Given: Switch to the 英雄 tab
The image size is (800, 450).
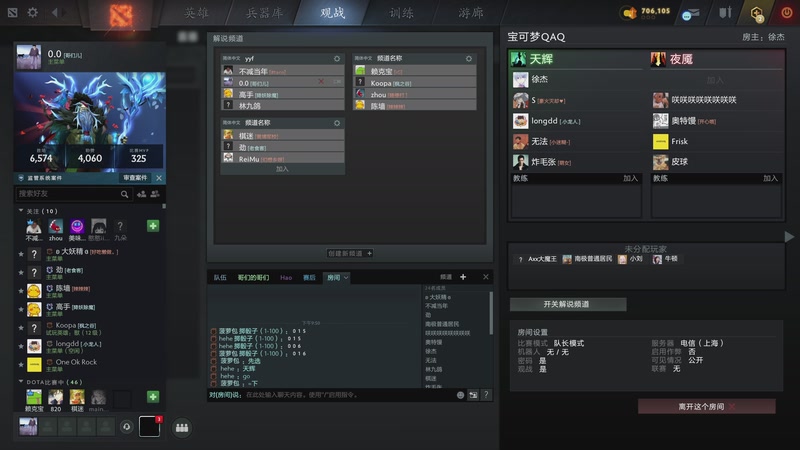Looking at the screenshot, I should point(196,13).
